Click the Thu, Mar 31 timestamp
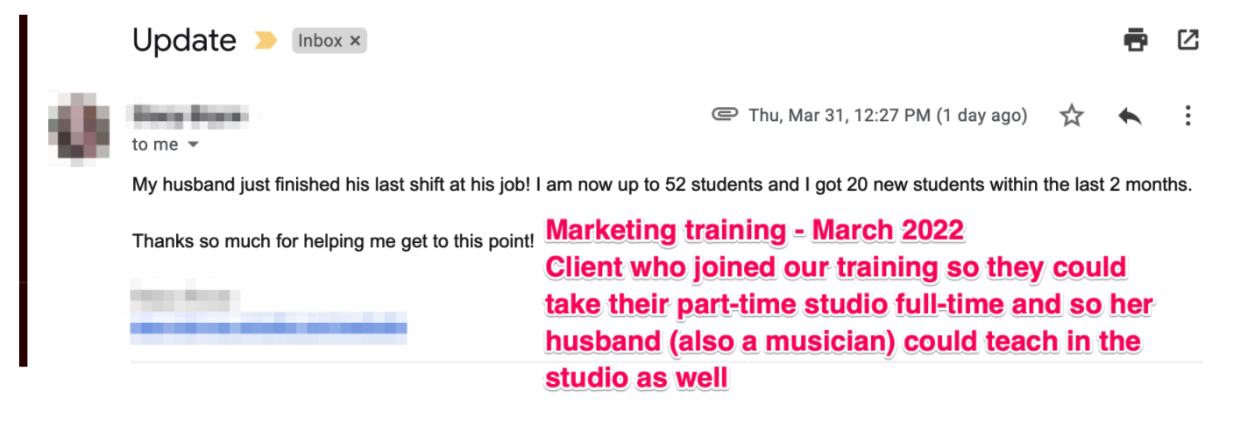 click(x=887, y=116)
